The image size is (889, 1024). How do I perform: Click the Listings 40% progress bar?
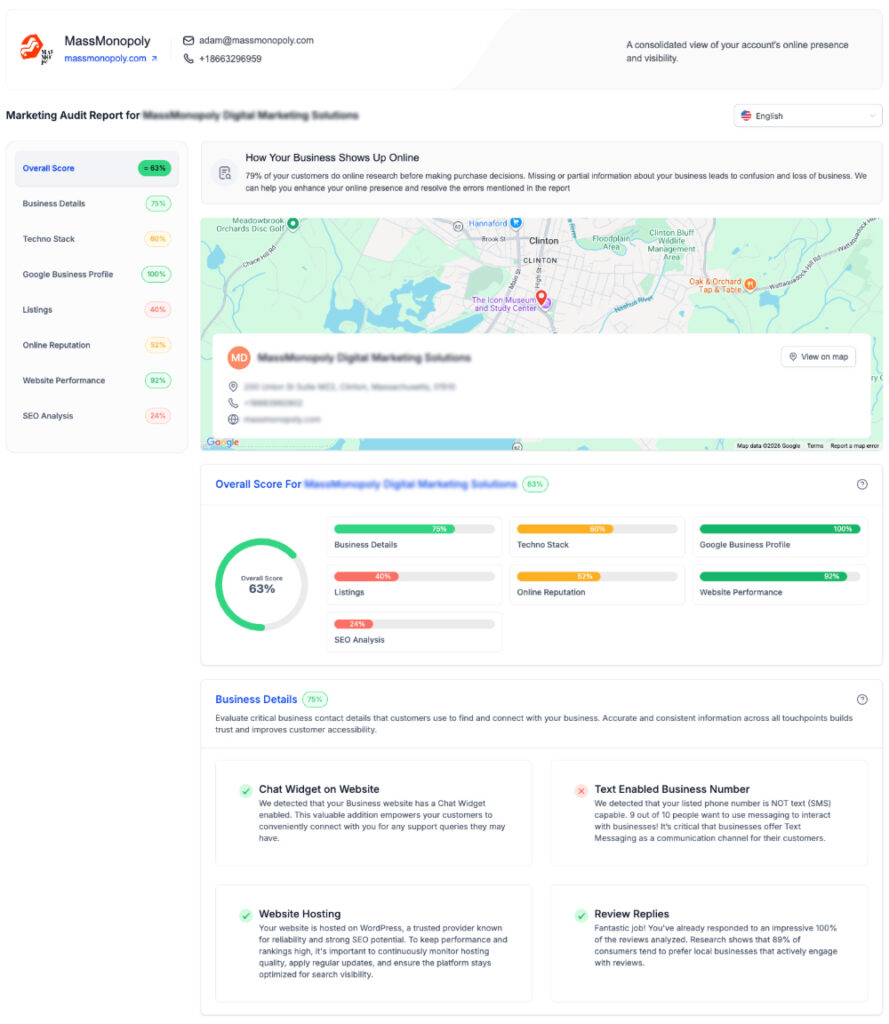tap(414, 577)
